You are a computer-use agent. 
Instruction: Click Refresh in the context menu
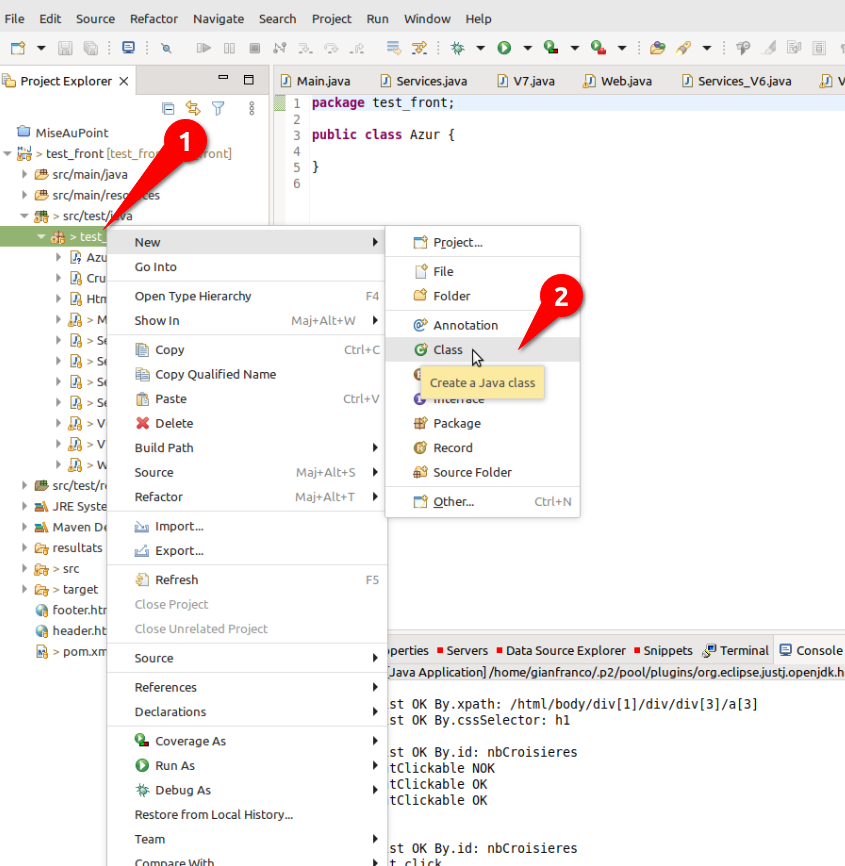pyautogui.click(x=176, y=580)
